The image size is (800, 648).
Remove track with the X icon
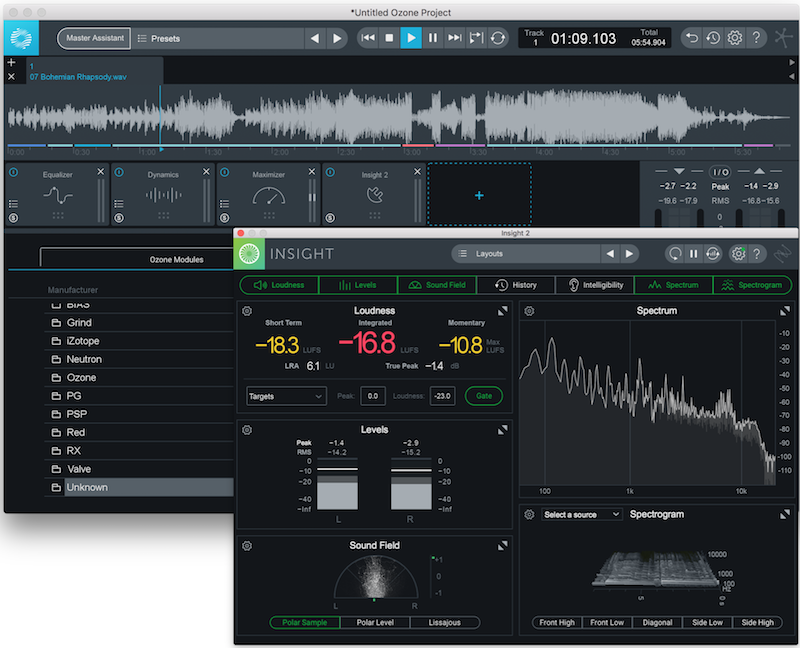click(x=11, y=77)
